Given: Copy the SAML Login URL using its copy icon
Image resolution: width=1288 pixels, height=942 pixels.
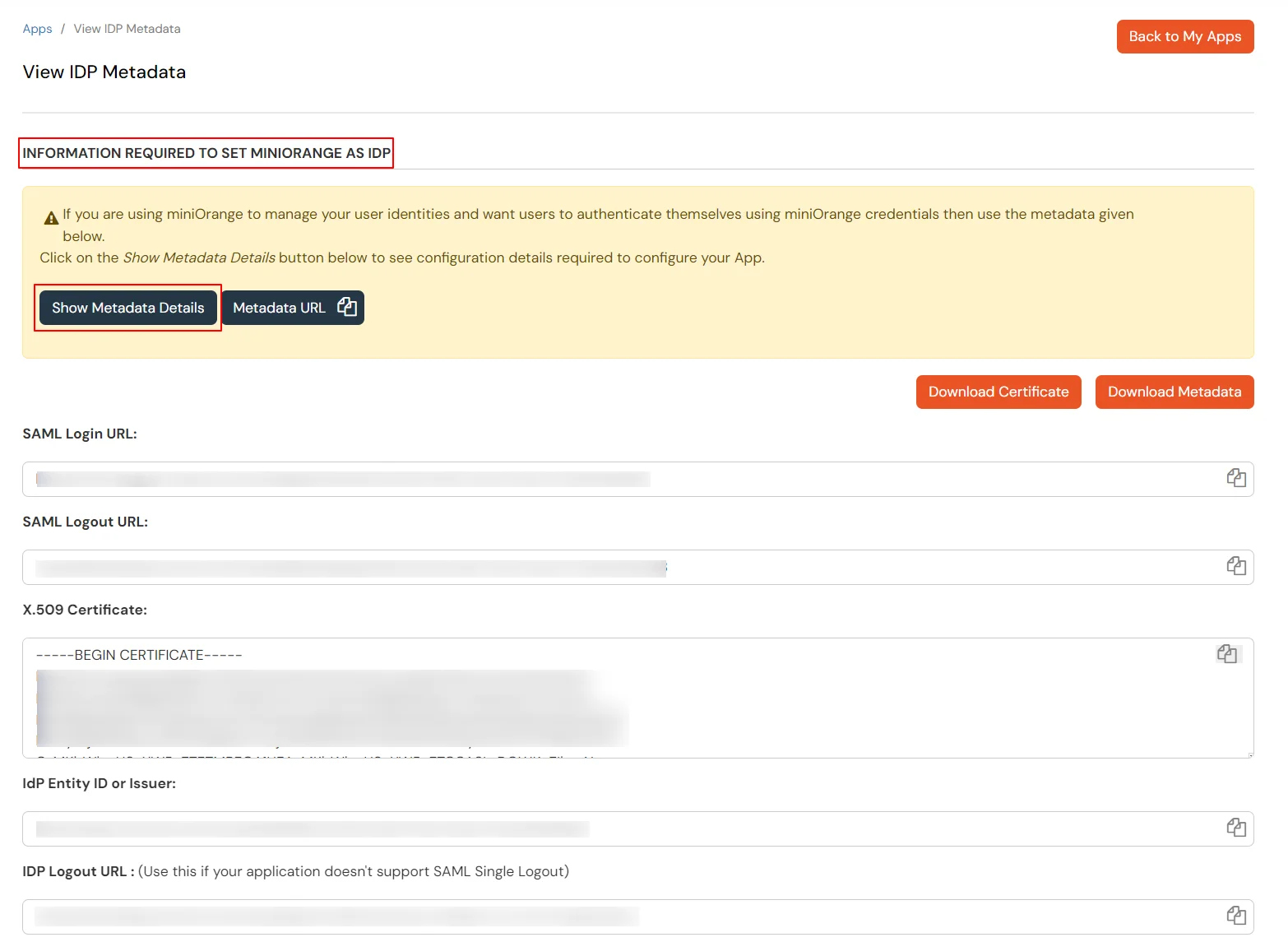Looking at the screenshot, I should (x=1235, y=478).
